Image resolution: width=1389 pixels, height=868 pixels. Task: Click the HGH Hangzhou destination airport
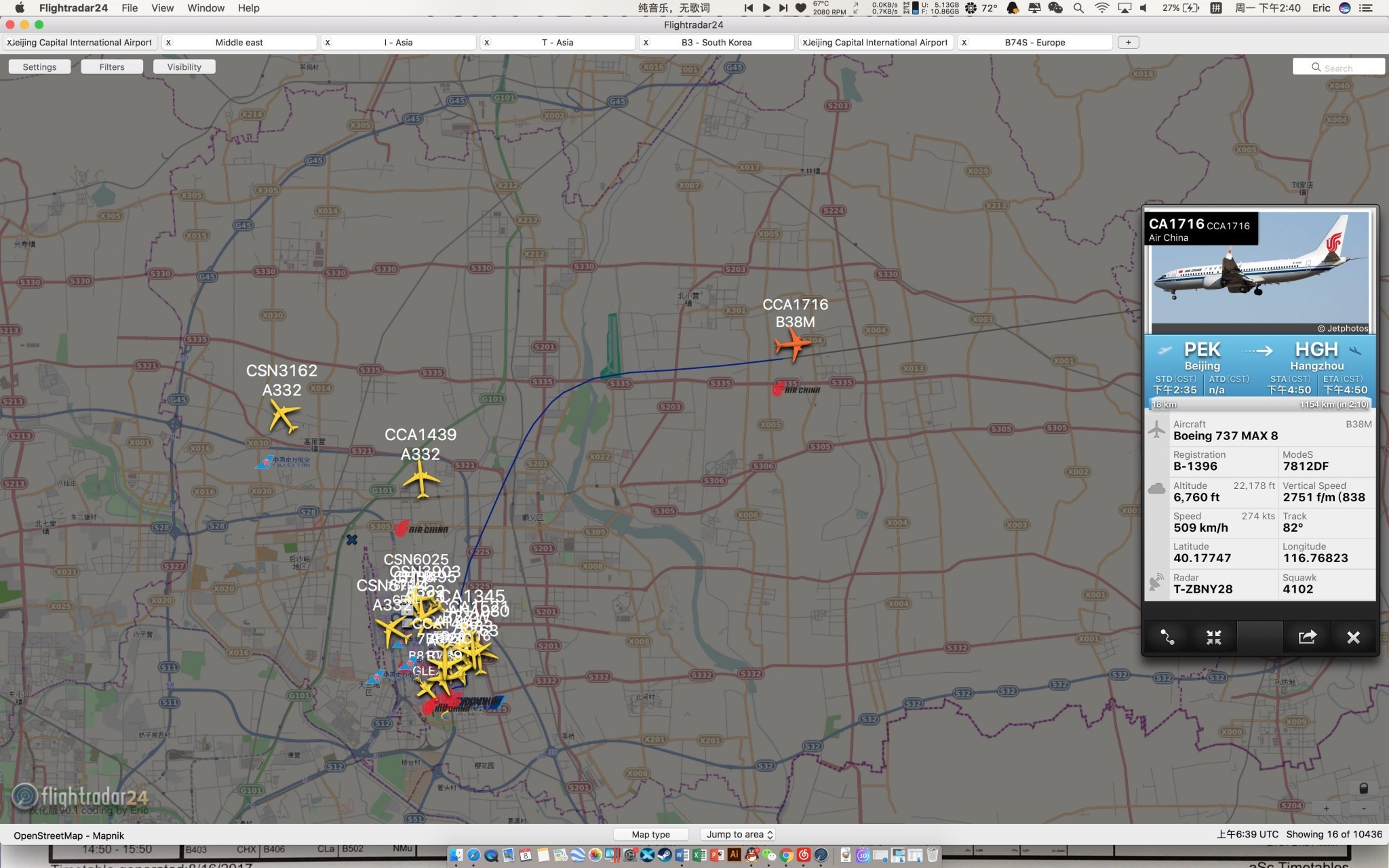click(1316, 357)
